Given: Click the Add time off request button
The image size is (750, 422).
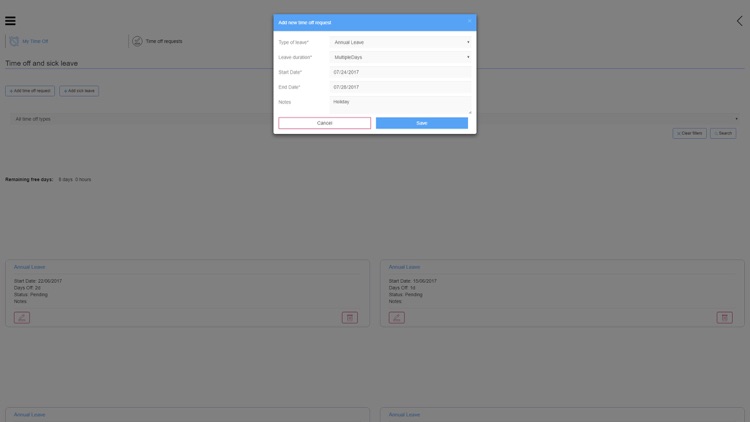Looking at the screenshot, I should [x=30, y=91].
